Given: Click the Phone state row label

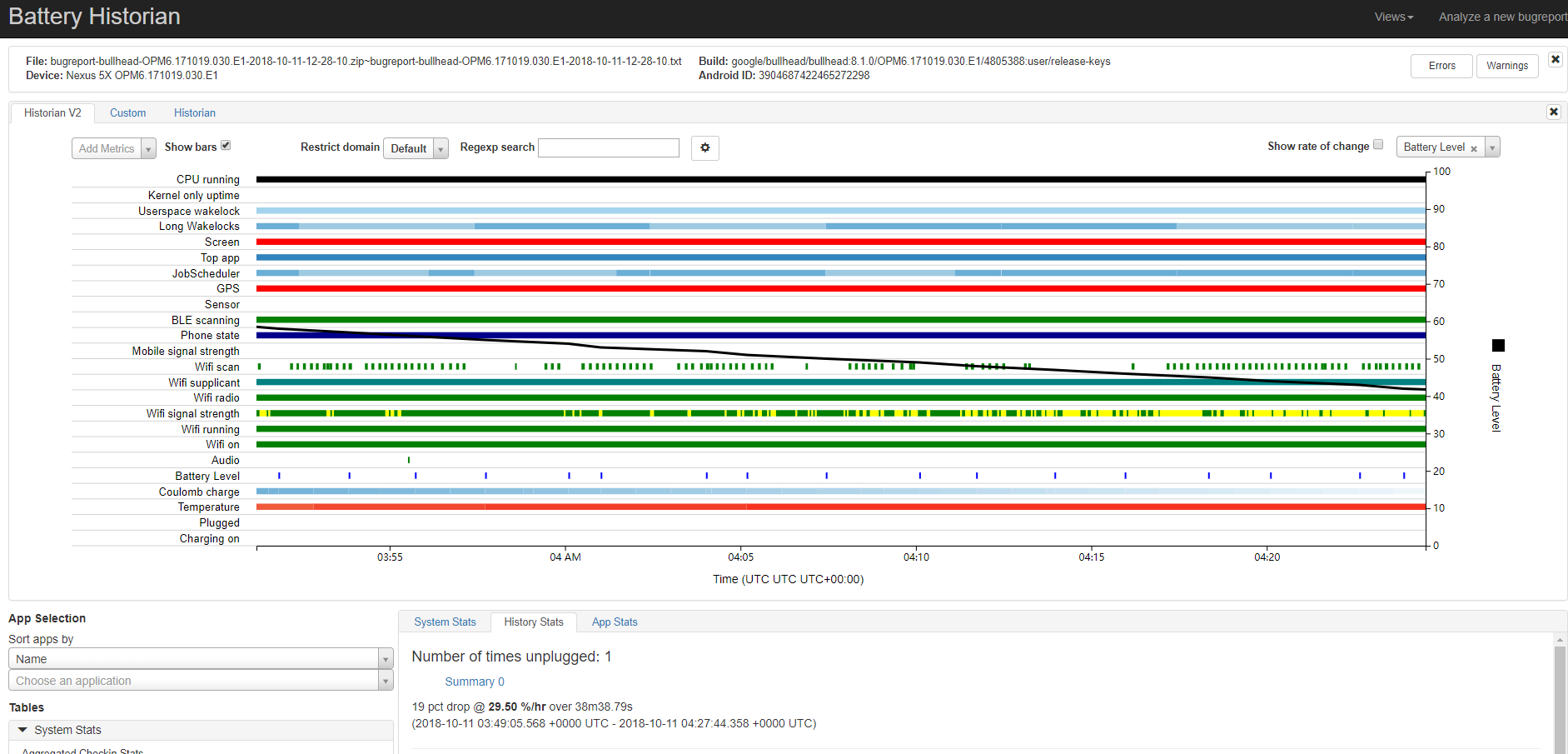Looking at the screenshot, I should [x=210, y=335].
